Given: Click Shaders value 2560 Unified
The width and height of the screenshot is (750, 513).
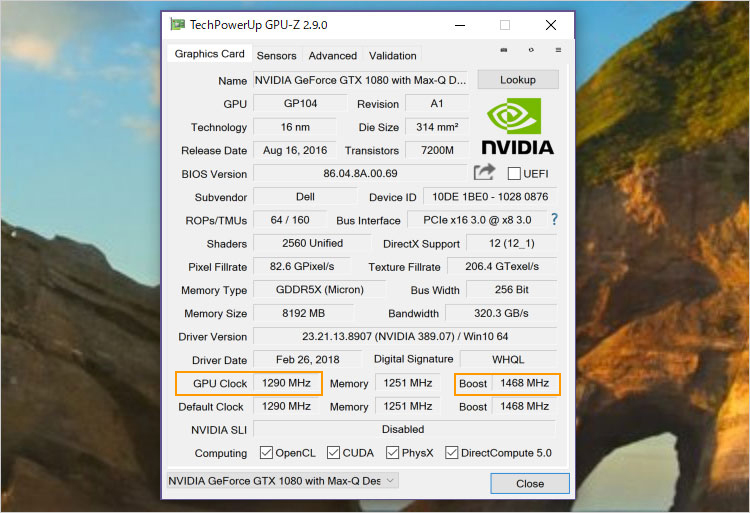Looking at the screenshot, I should (312, 243).
